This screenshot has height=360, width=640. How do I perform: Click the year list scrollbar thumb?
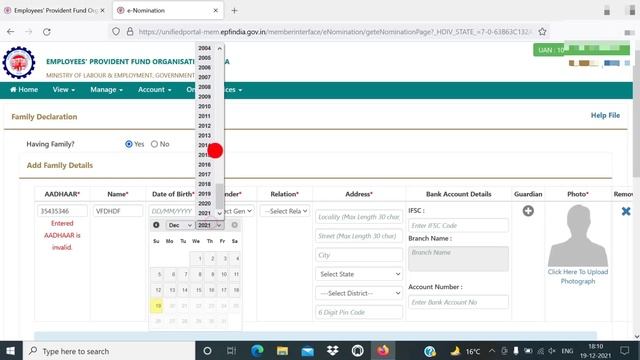[x=220, y=196]
